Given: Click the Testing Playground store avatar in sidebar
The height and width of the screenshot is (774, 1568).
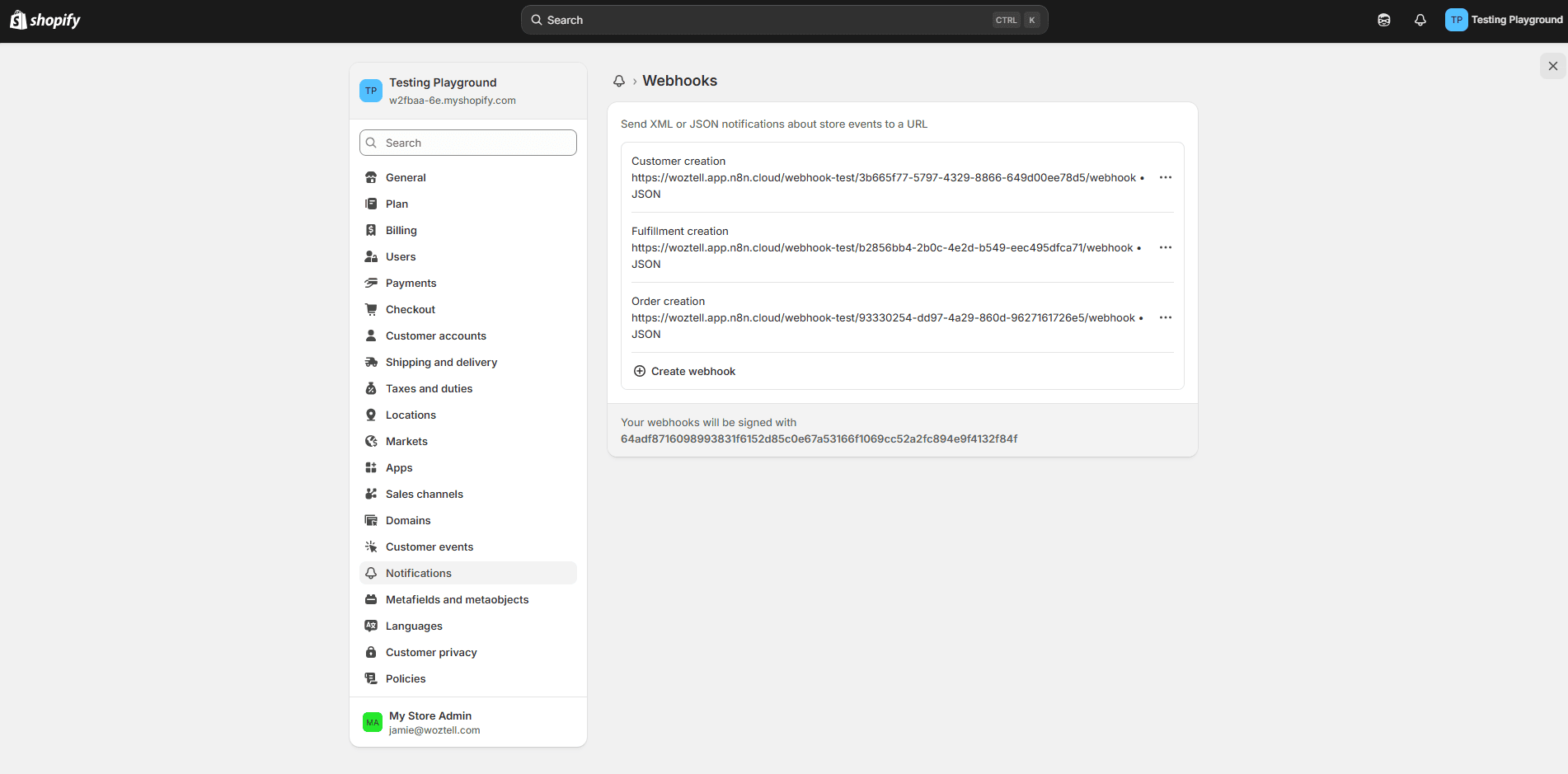Looking at the screenshot, I should [x=371, y=91].
